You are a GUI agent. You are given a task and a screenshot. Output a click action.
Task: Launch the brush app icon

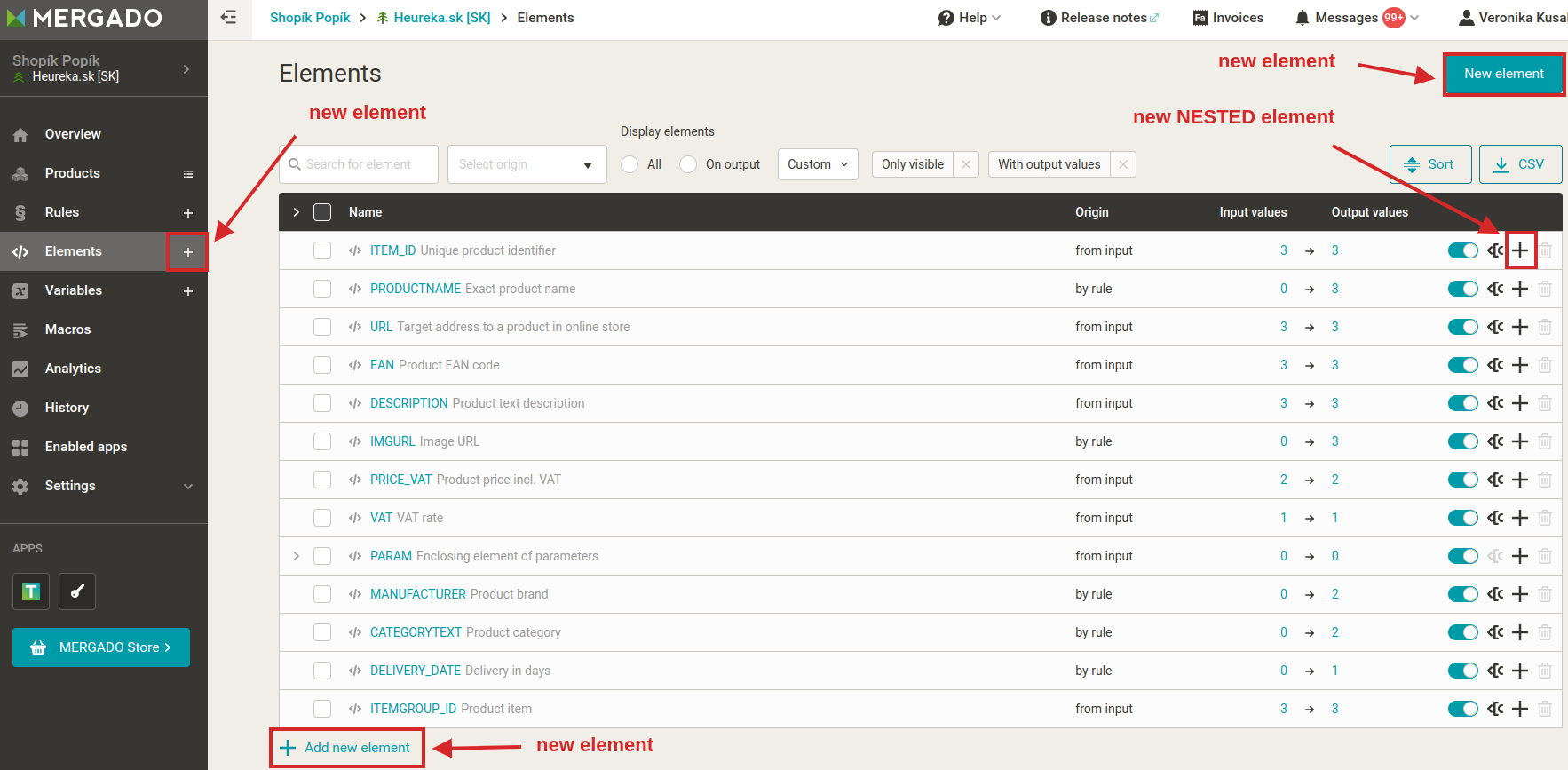pos(77,591)
